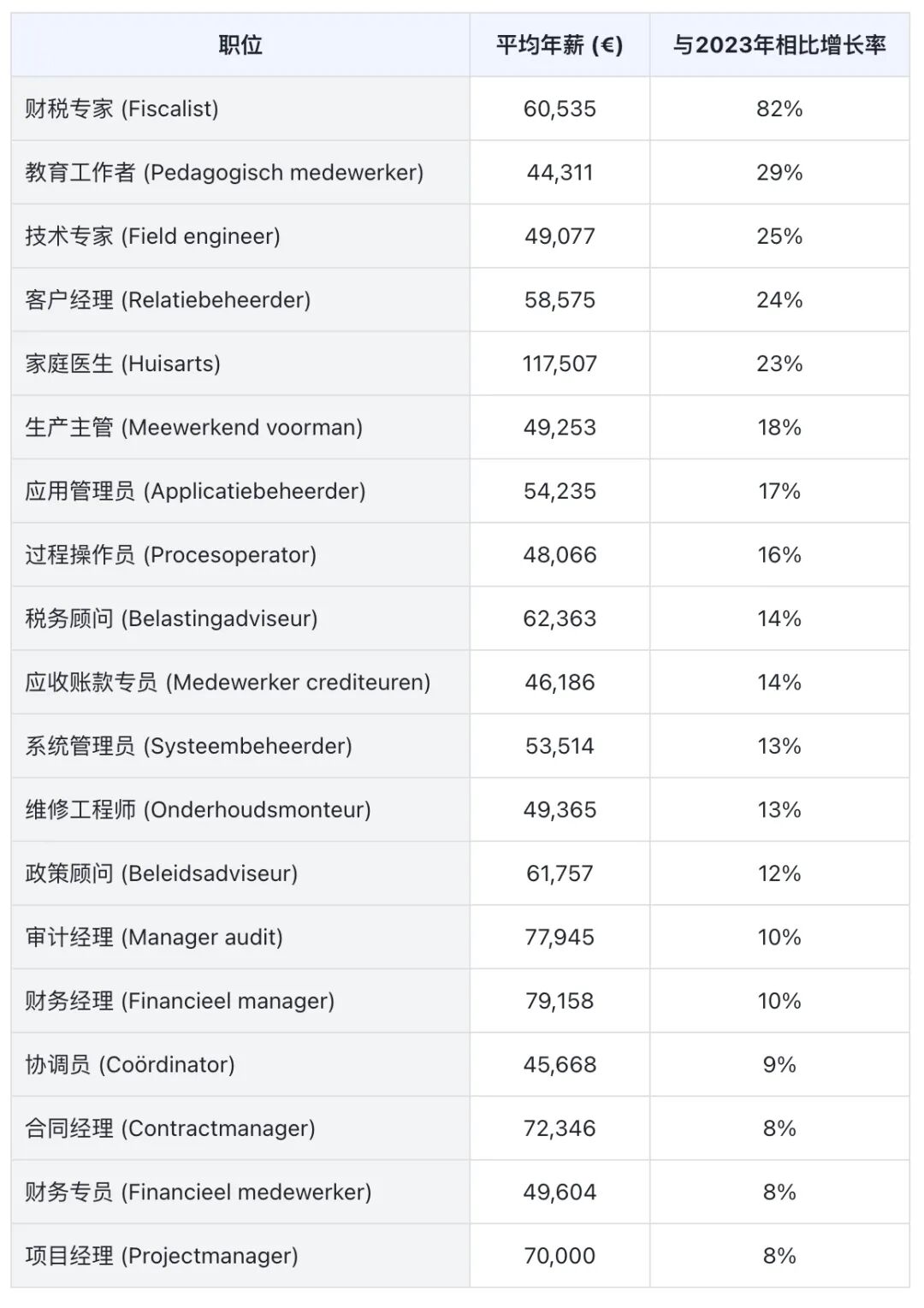Click the 平均年薪 (€) column header
The height and width of the screenshot is (1308, 924).
point(560,44)
